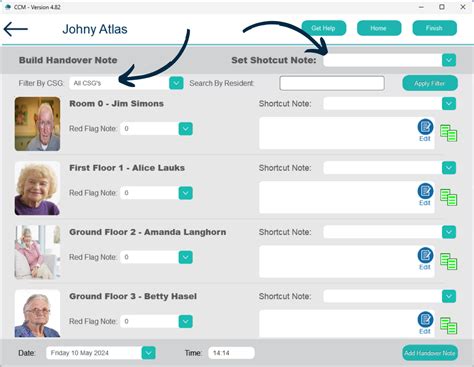474x367 pixels.
Task: Click green copy icon beside Betty Hasel note
Action: (448, 326)
